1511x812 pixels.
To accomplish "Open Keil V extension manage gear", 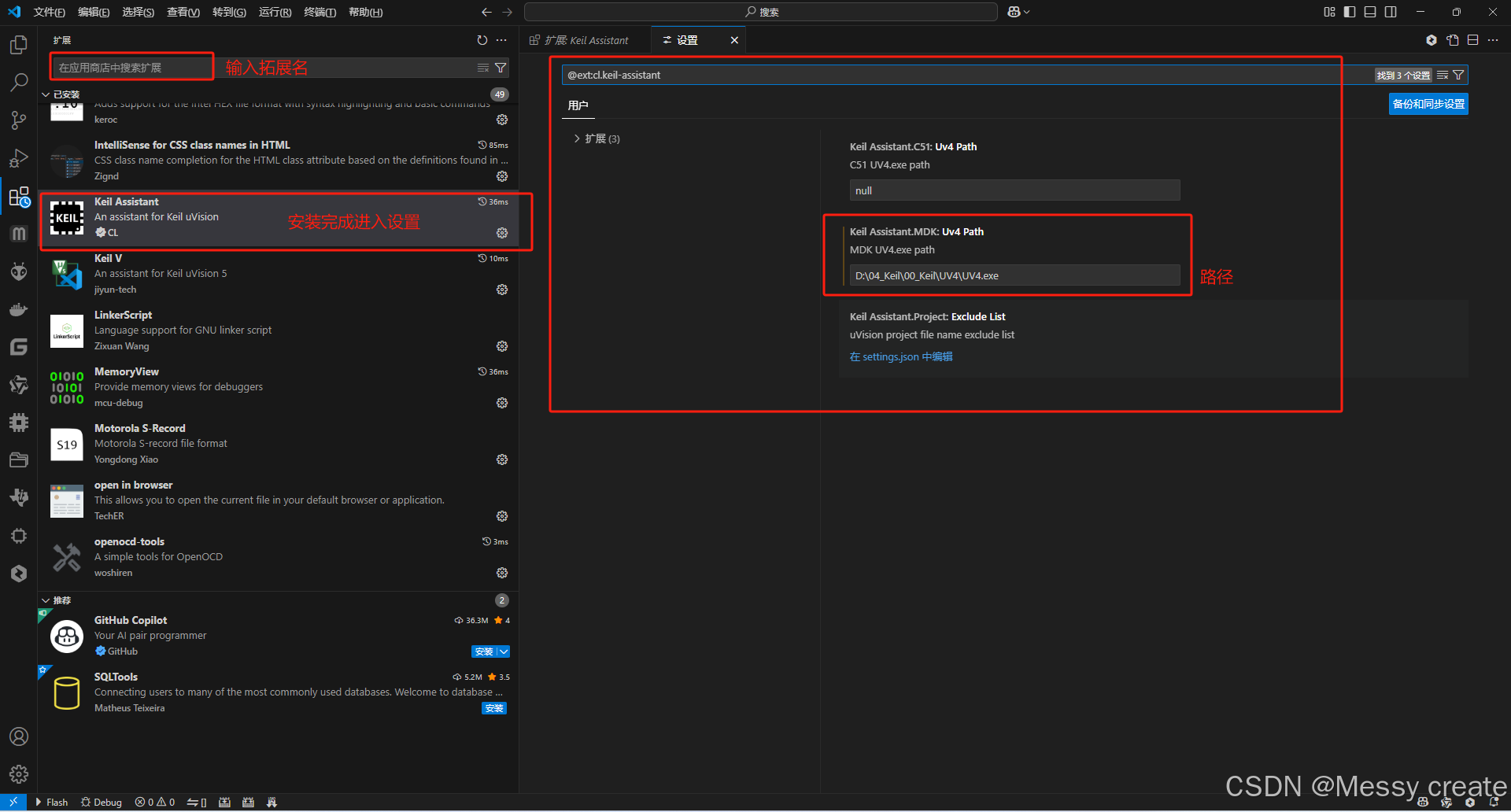I will pos(502,290).
